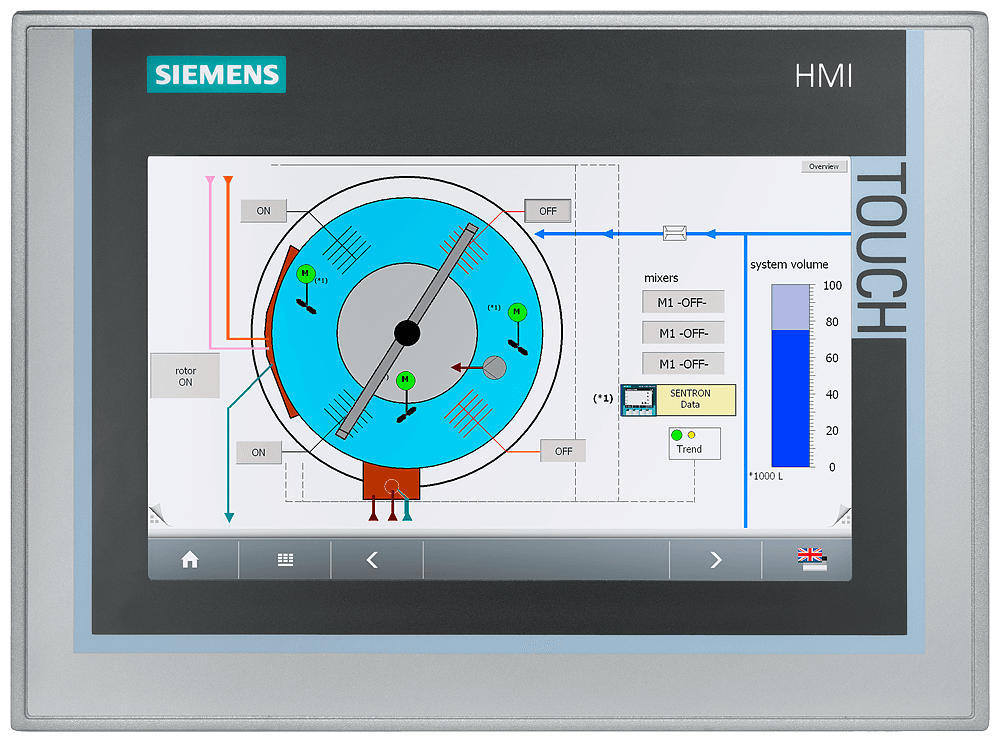Viewport: 1000px width, 742px height.
Task: Toggle the first M1 -OFF- mixer
Action: coord(683,301)
